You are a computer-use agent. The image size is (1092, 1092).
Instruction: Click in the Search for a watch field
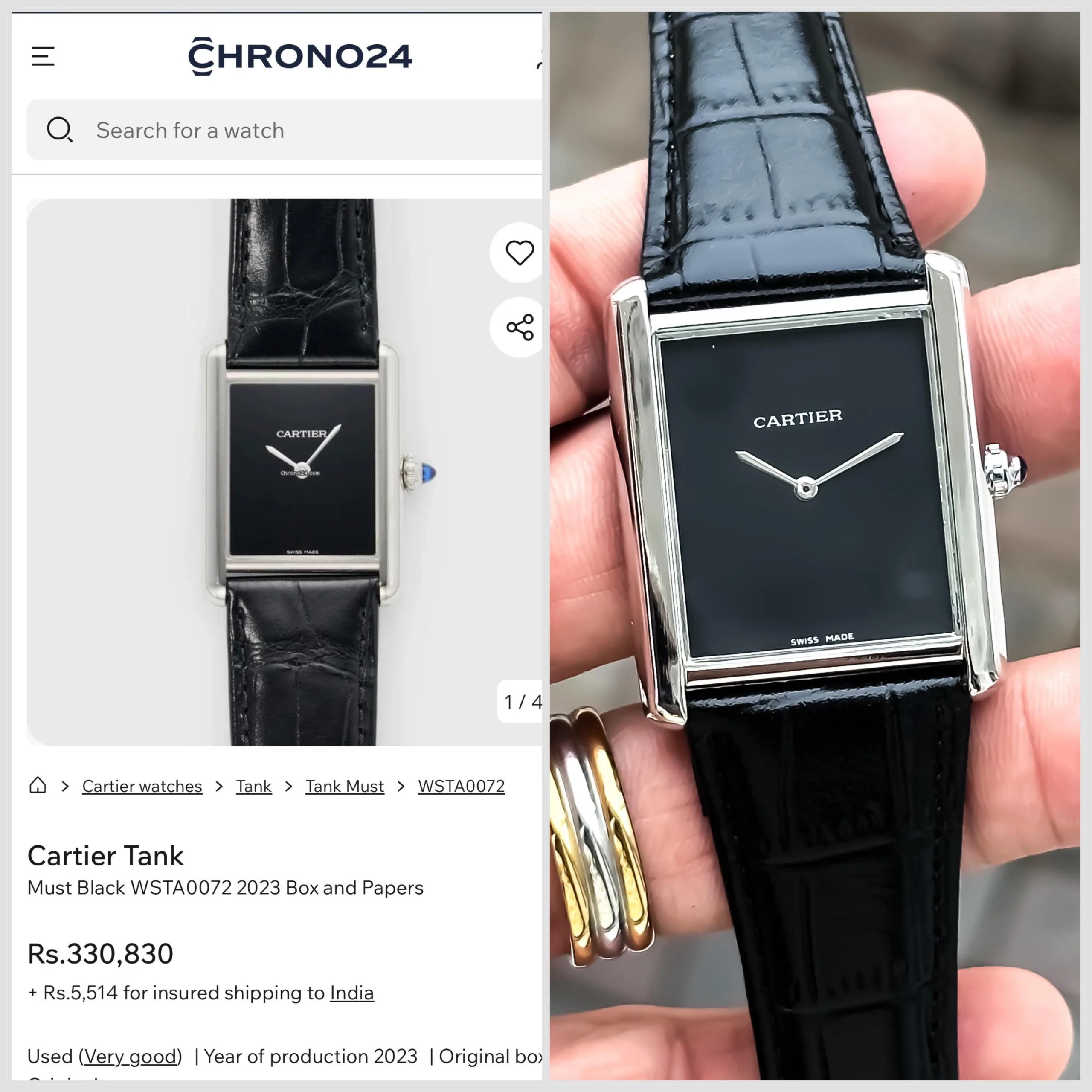(285, 130)
